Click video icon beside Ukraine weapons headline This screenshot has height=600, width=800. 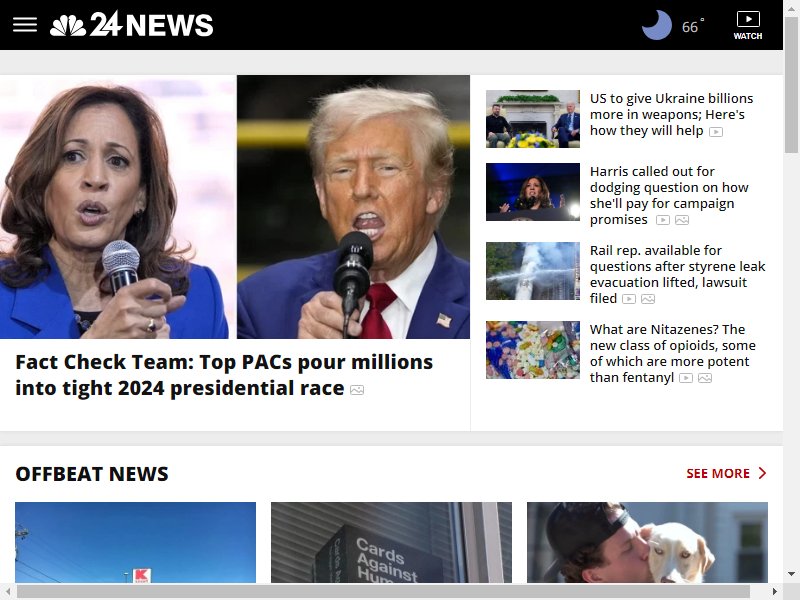tap(716, 132)
